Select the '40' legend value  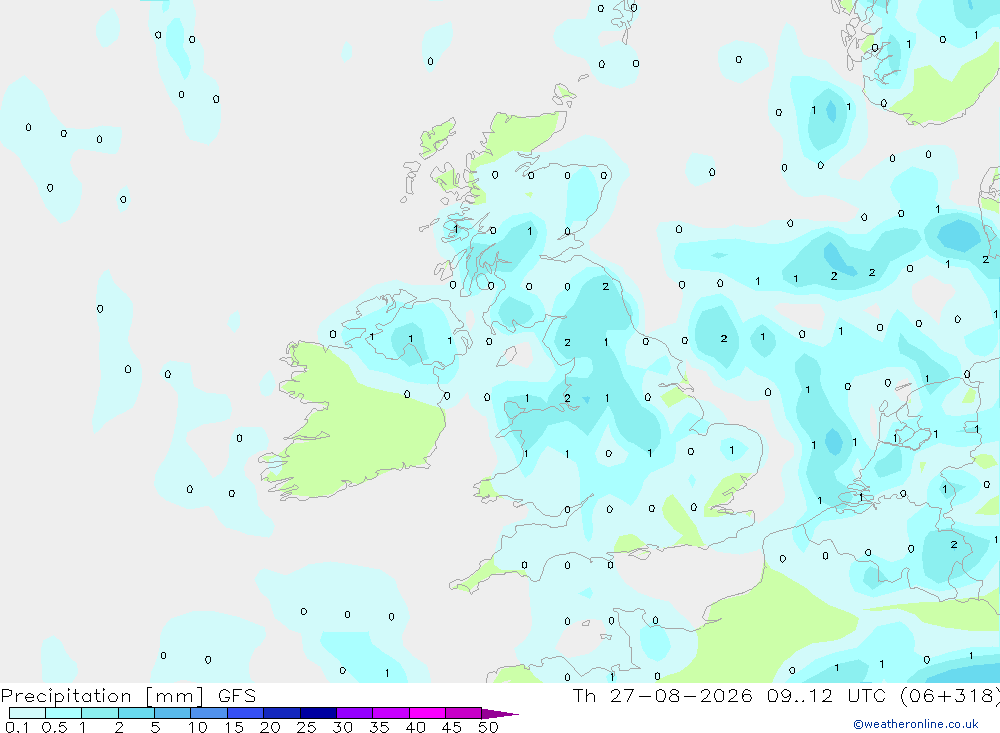click(416, 727)
